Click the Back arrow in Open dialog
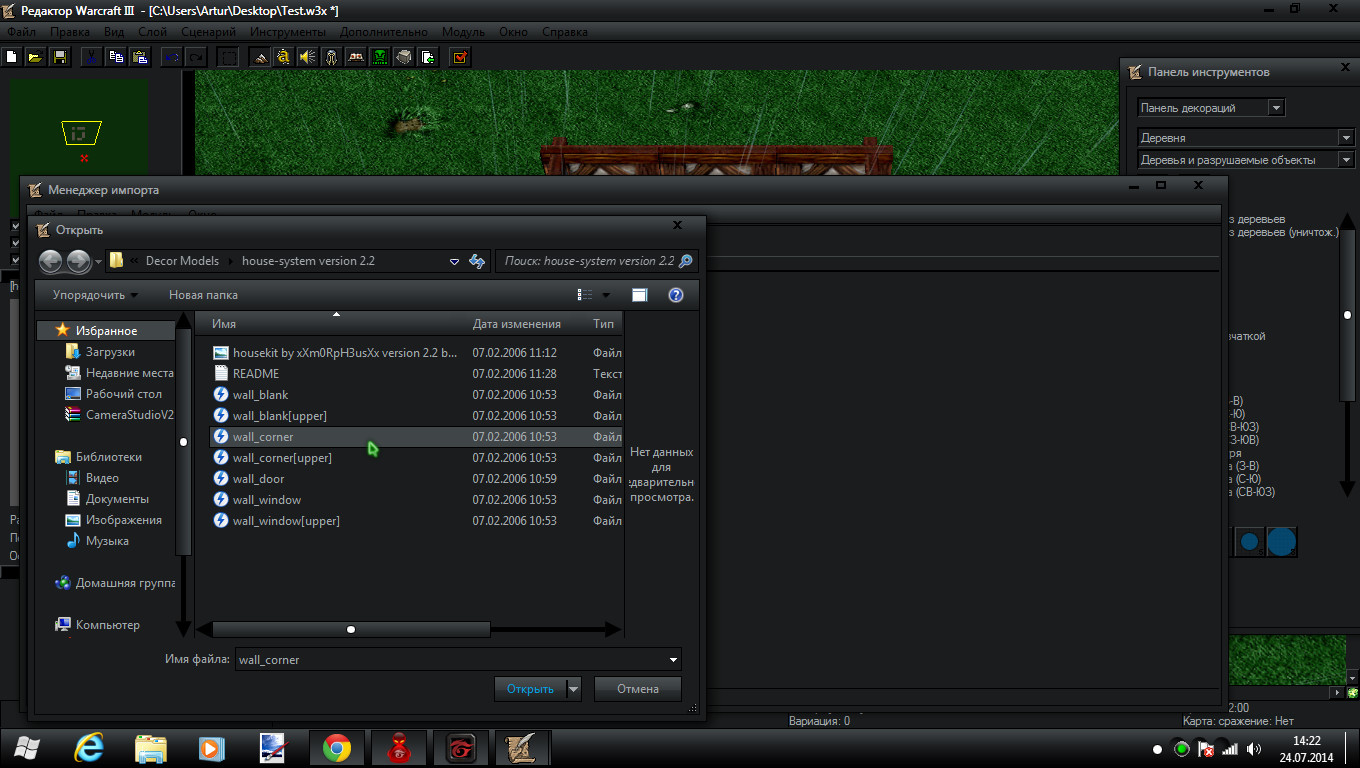The height and width of the screenshot is (768, 1360). pos(51,262)
